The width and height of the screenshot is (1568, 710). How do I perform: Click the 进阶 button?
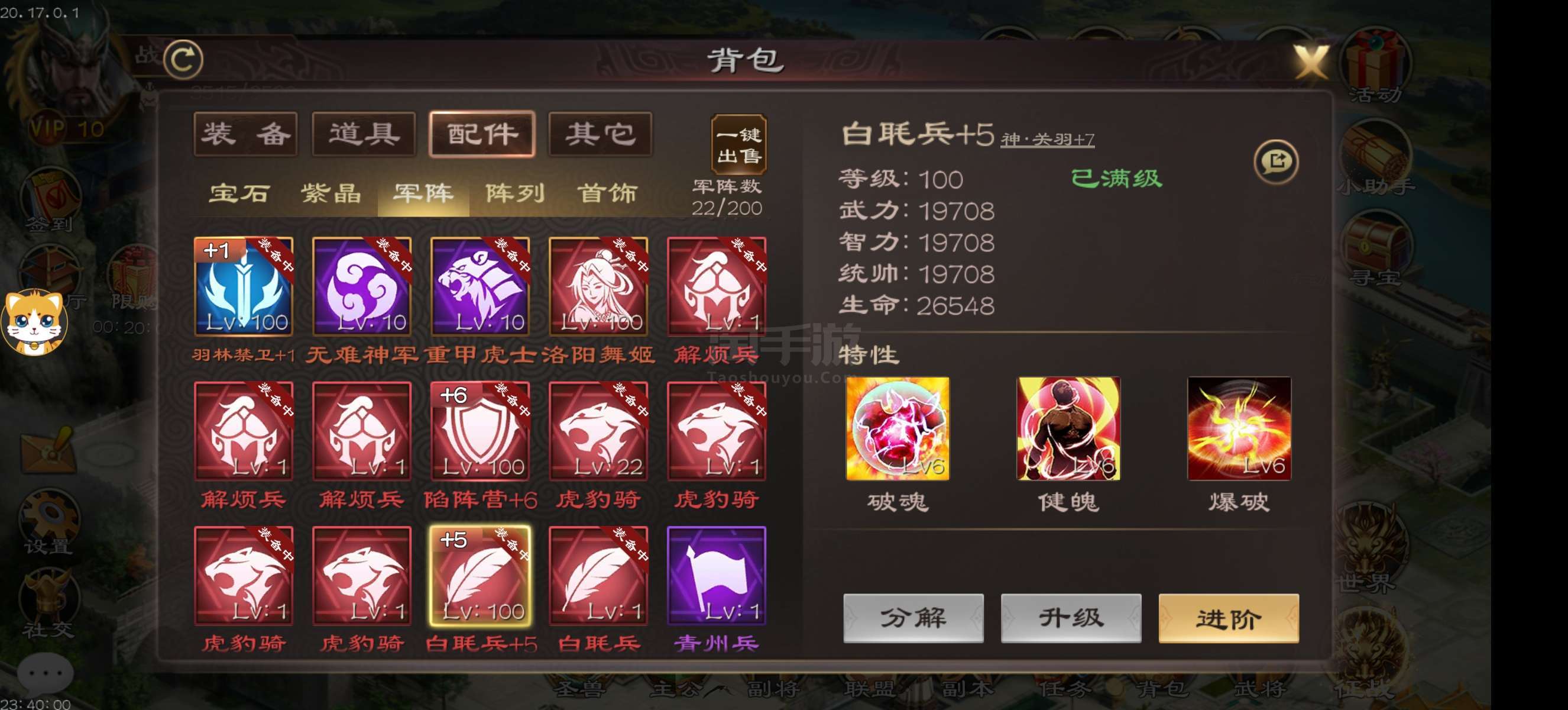coord(1229,618)
